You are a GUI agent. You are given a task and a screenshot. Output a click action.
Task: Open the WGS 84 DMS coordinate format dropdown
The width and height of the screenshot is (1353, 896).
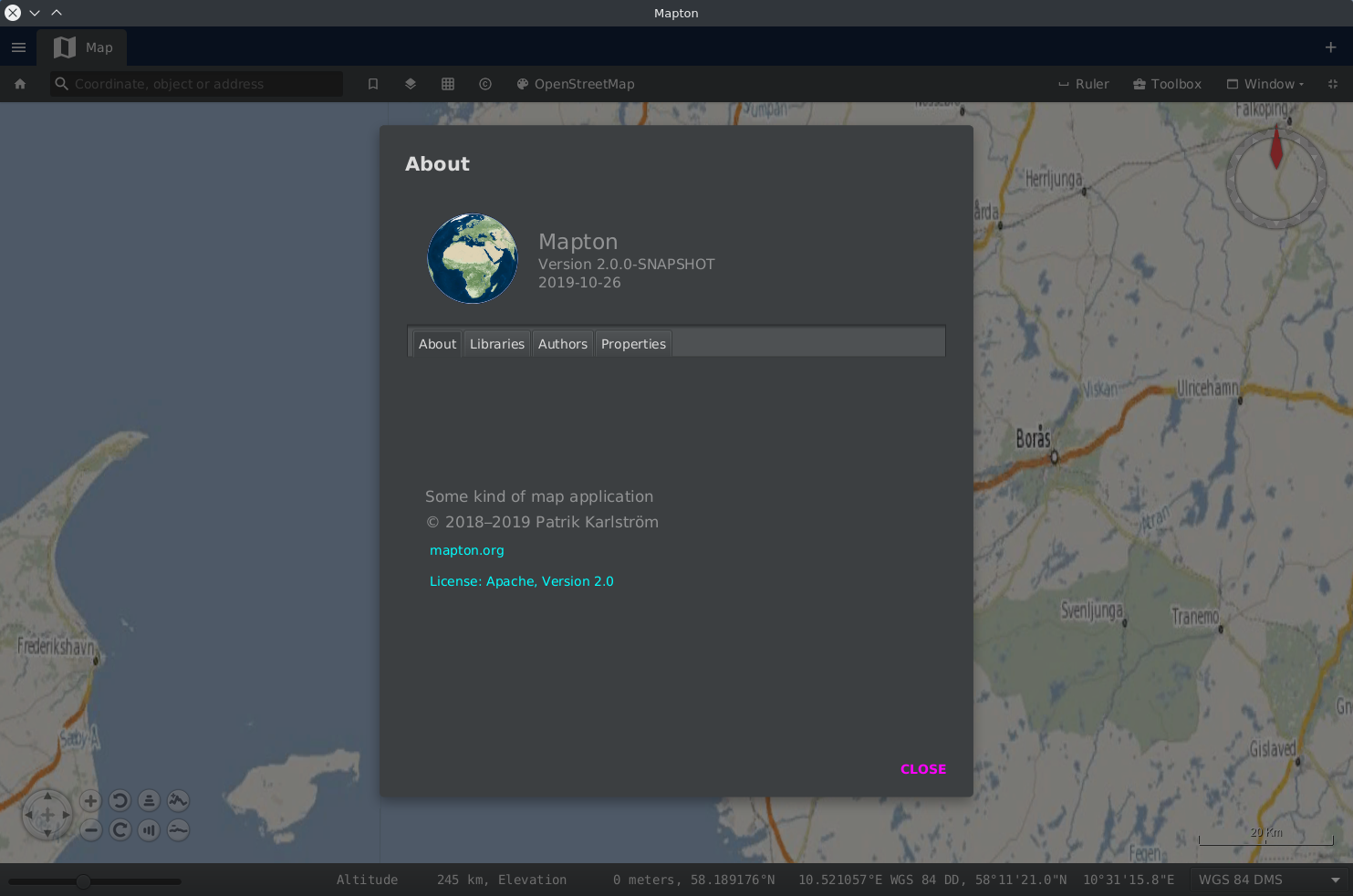coord(1269,880)
